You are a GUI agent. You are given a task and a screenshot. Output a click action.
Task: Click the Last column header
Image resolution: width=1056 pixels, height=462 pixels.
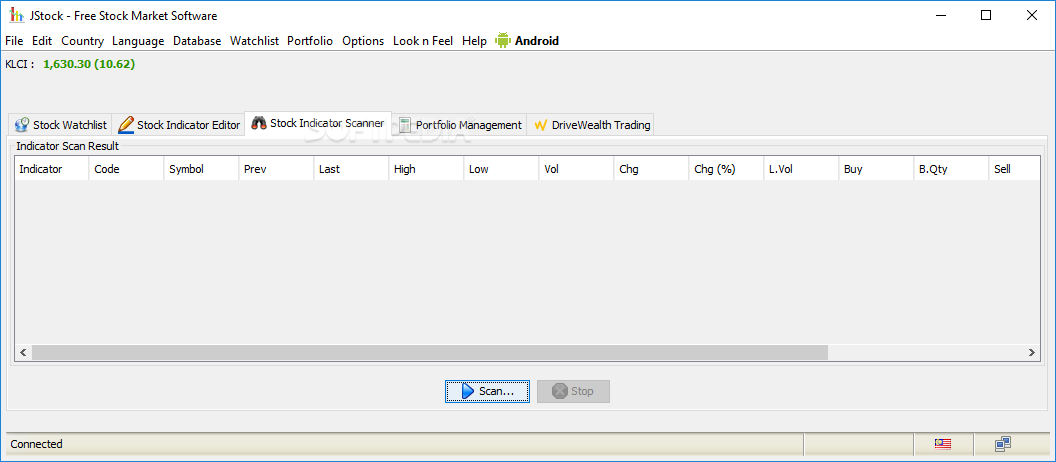pyautogui.click(x=352, y=169)
